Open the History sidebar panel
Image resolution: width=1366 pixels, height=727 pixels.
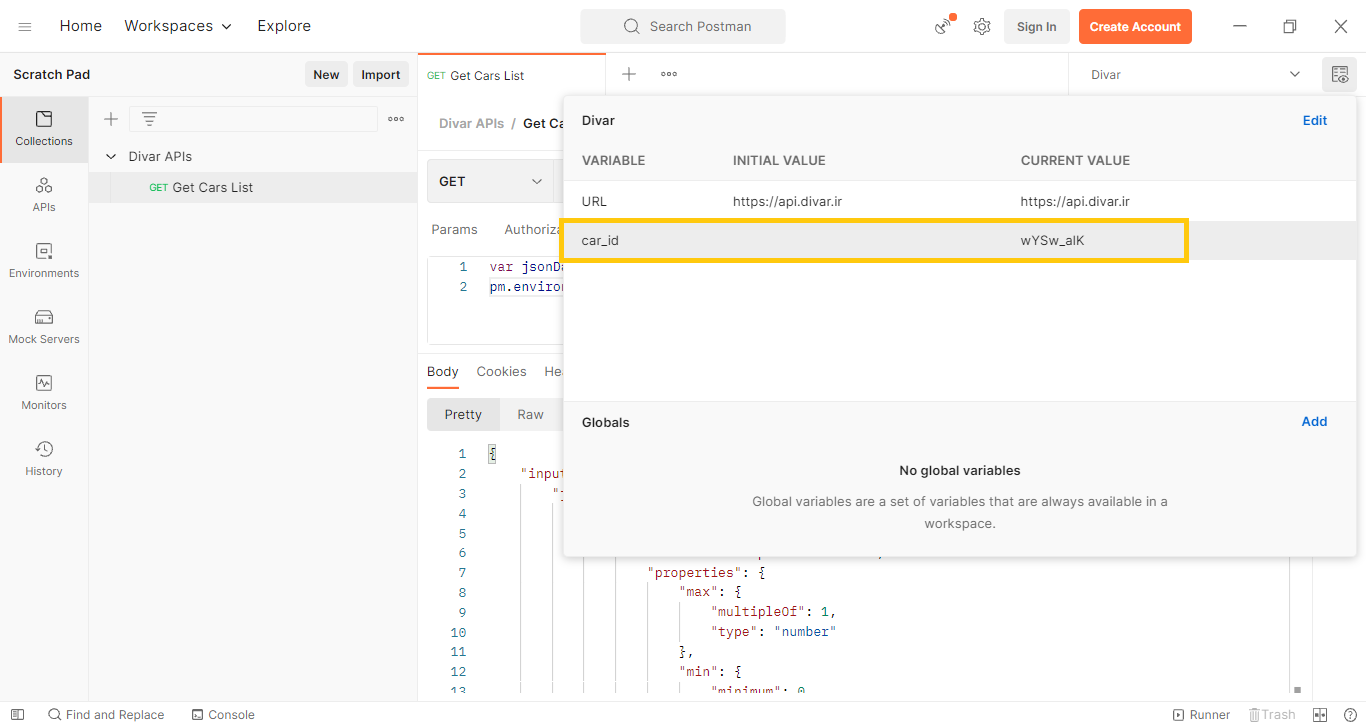tap(44, 459)
